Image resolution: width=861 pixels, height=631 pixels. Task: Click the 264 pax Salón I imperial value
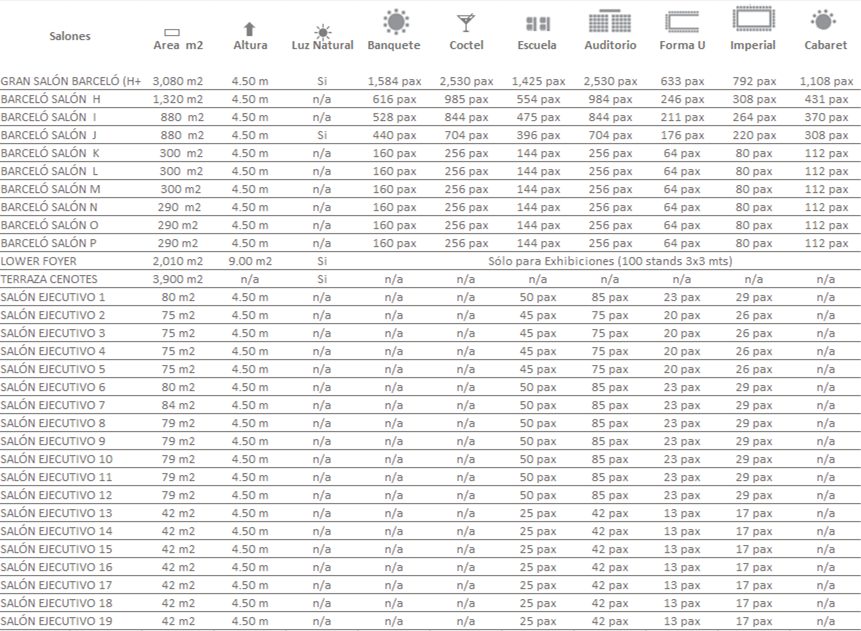pyautogui.click(x=754, y=118)
